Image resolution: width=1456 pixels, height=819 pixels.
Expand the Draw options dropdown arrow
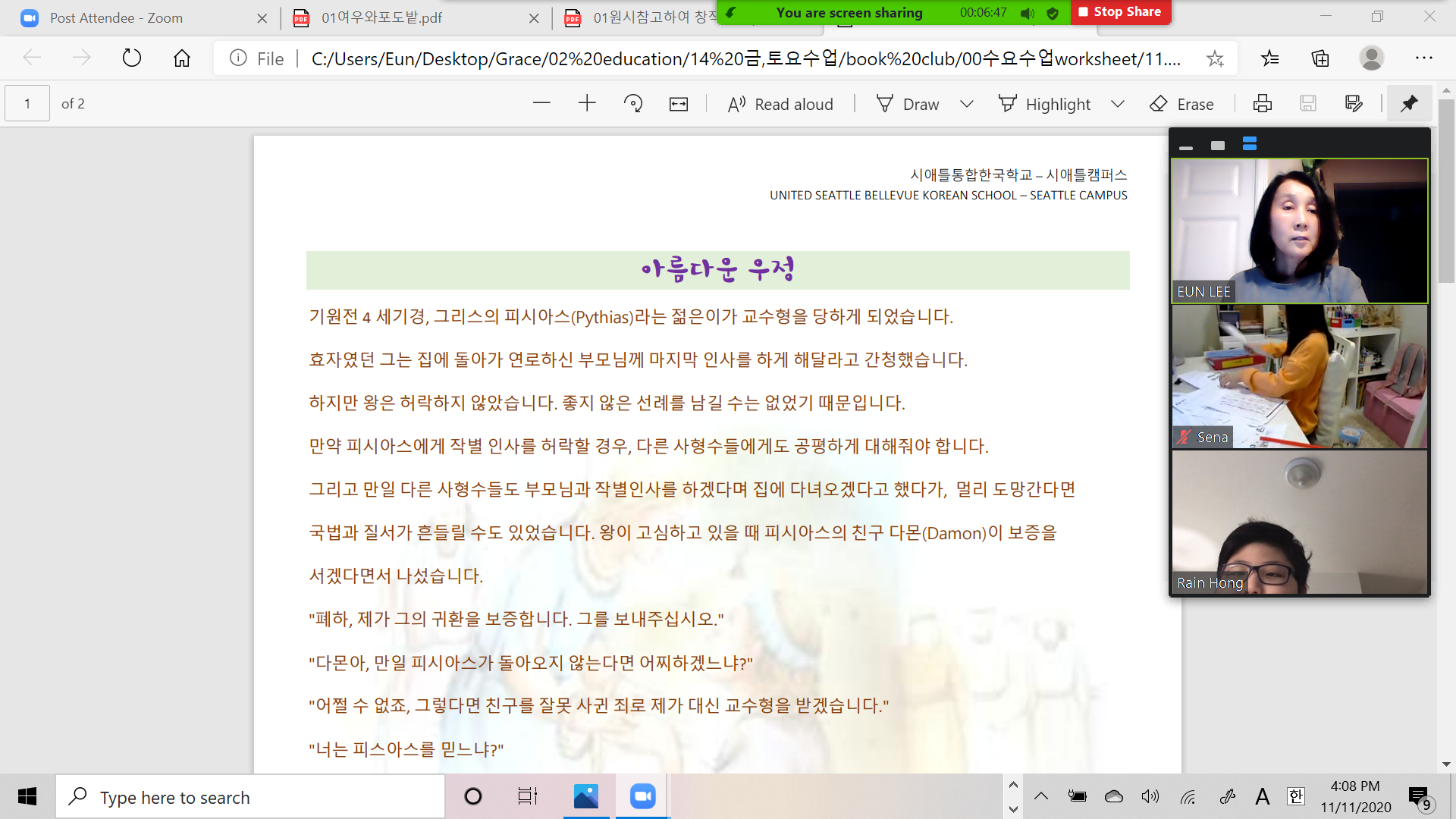click(x=966, y=104)
